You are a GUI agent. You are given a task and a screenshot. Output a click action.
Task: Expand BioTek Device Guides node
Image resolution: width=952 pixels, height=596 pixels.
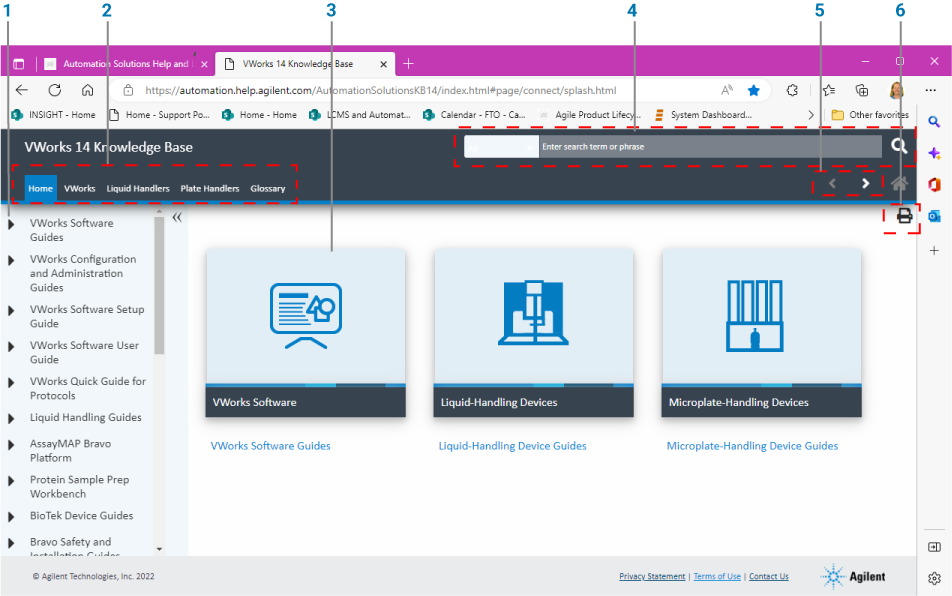point(11,517)
